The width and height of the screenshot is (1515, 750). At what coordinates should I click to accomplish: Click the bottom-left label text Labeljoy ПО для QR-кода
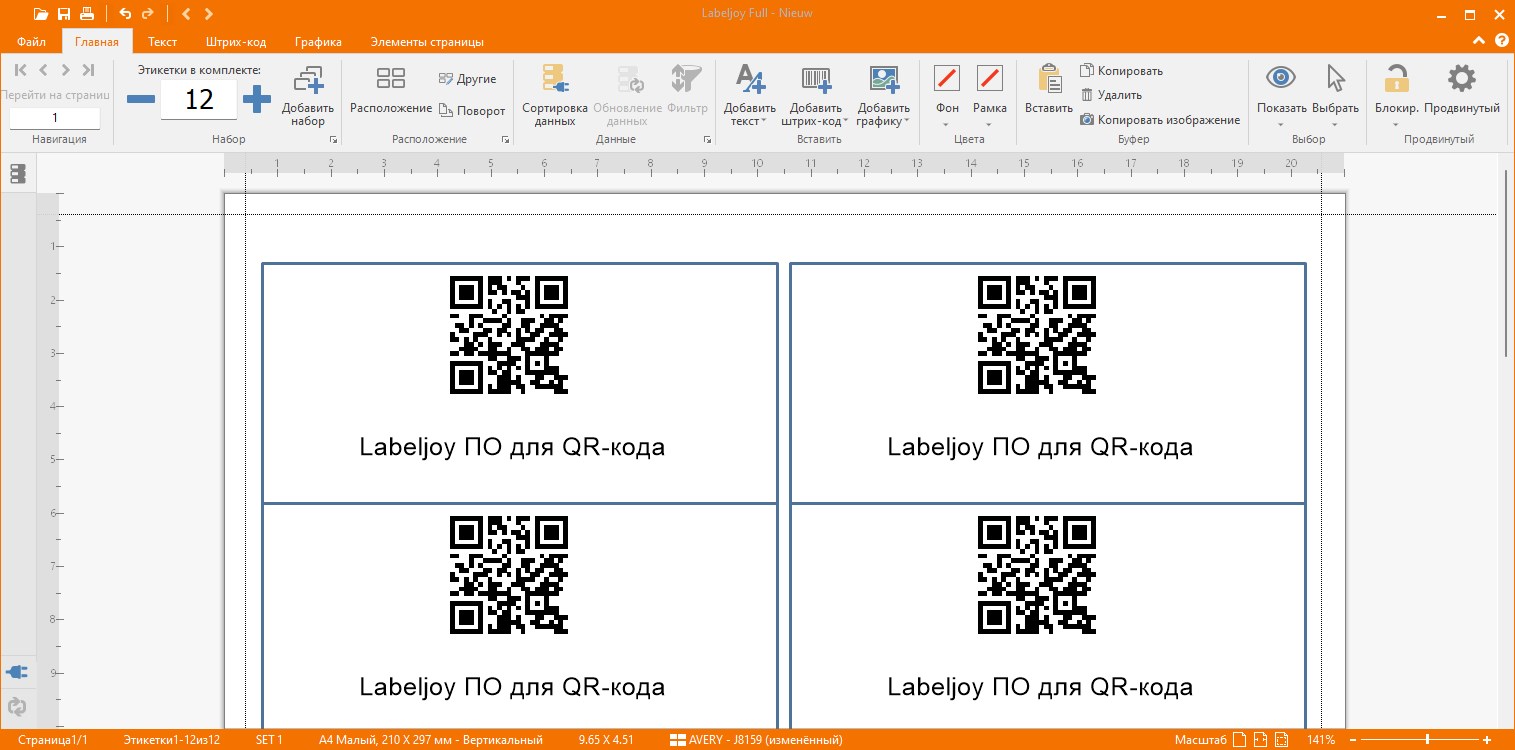pyautogui.click(x=512, y=687)
